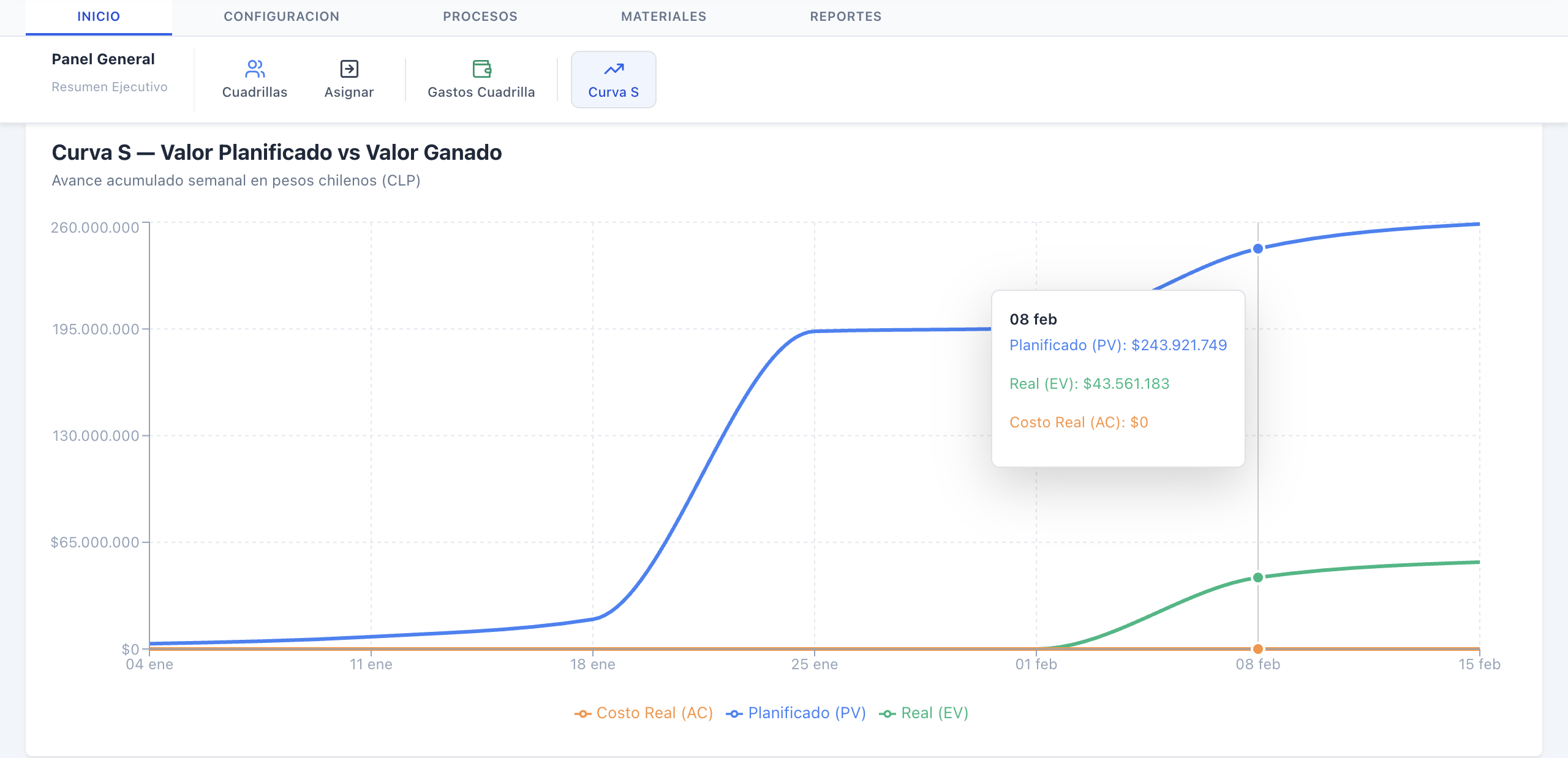Viewport: 1568px width, 758px height.
Task: Select the INICIO tab
Action: click(x=99, y=17)
